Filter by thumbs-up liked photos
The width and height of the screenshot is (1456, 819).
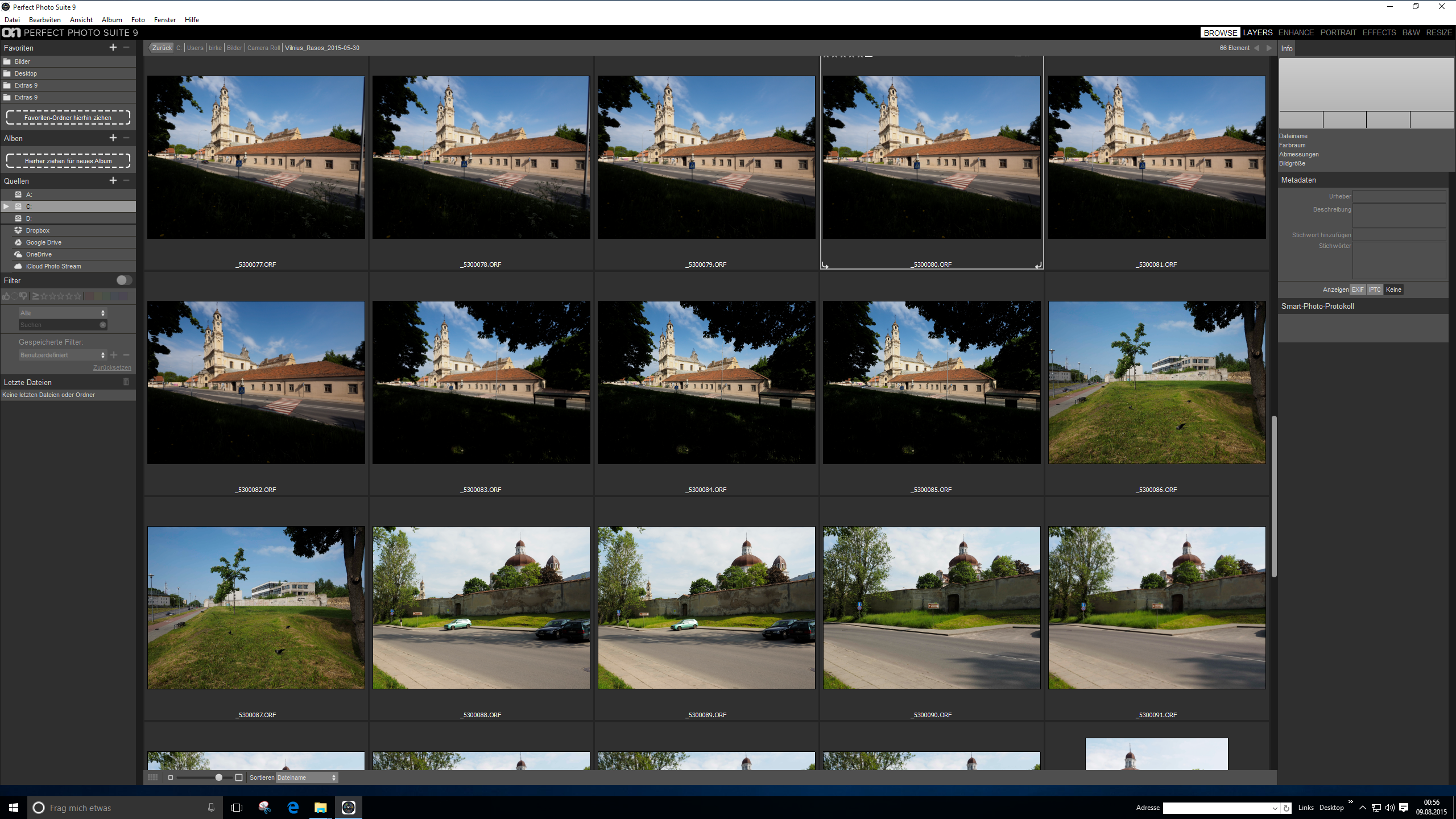[x=6, y=296]
